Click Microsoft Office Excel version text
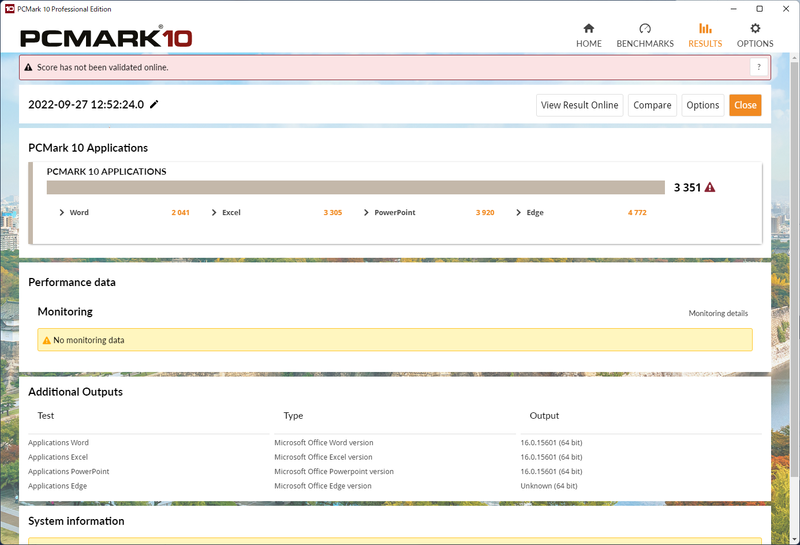 (x=323, y=457)
